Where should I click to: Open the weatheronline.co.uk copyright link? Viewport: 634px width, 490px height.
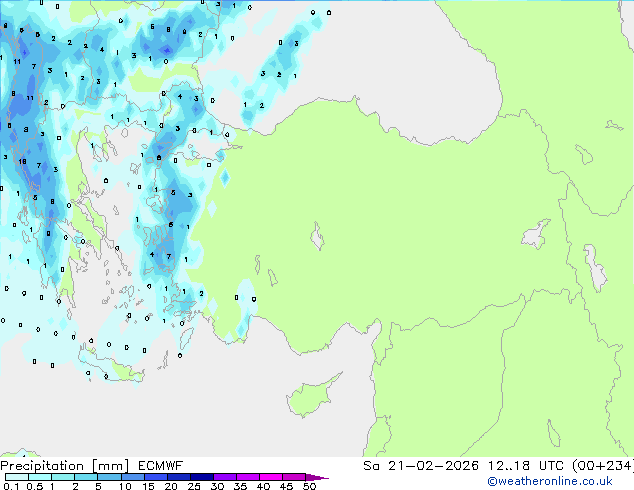click(x=549, y=481)
